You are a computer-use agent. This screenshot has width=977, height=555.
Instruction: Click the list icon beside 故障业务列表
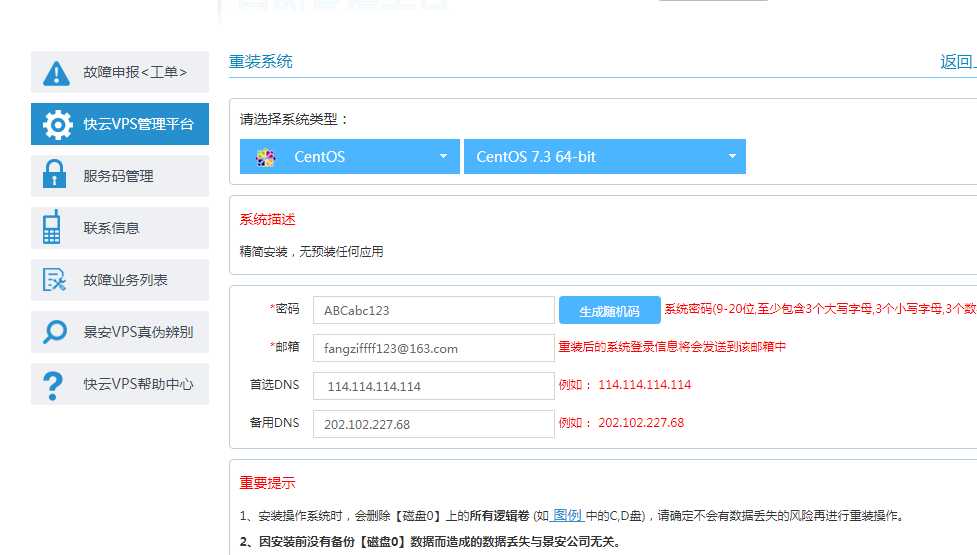coord(54,280)
